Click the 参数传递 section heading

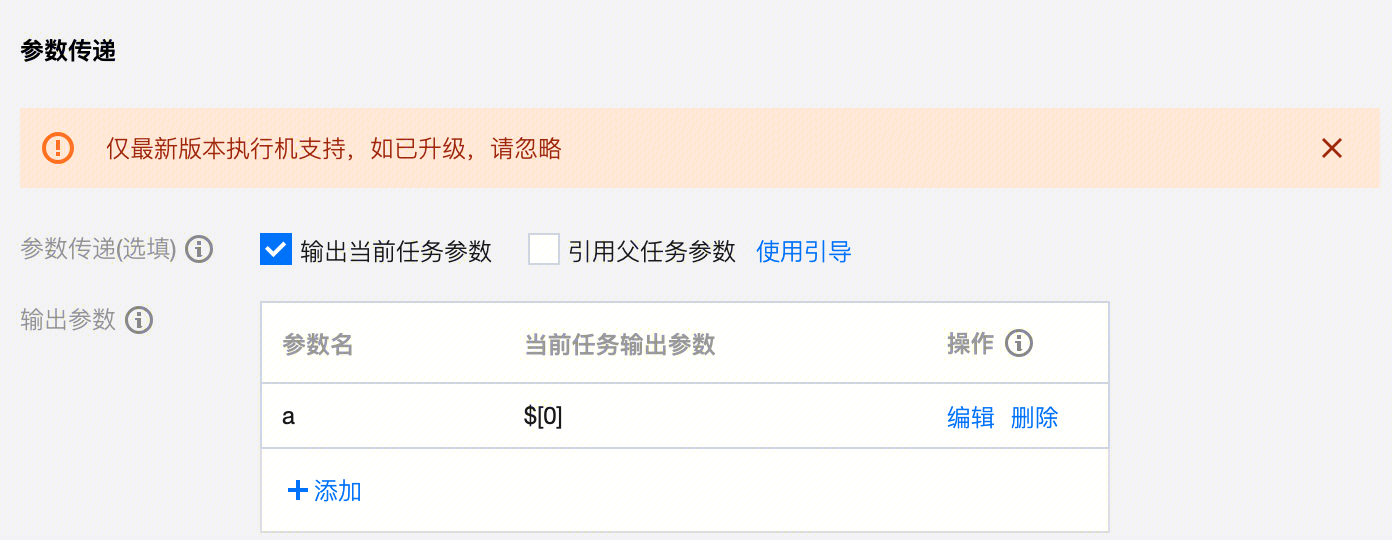click(x=68, y=50)
